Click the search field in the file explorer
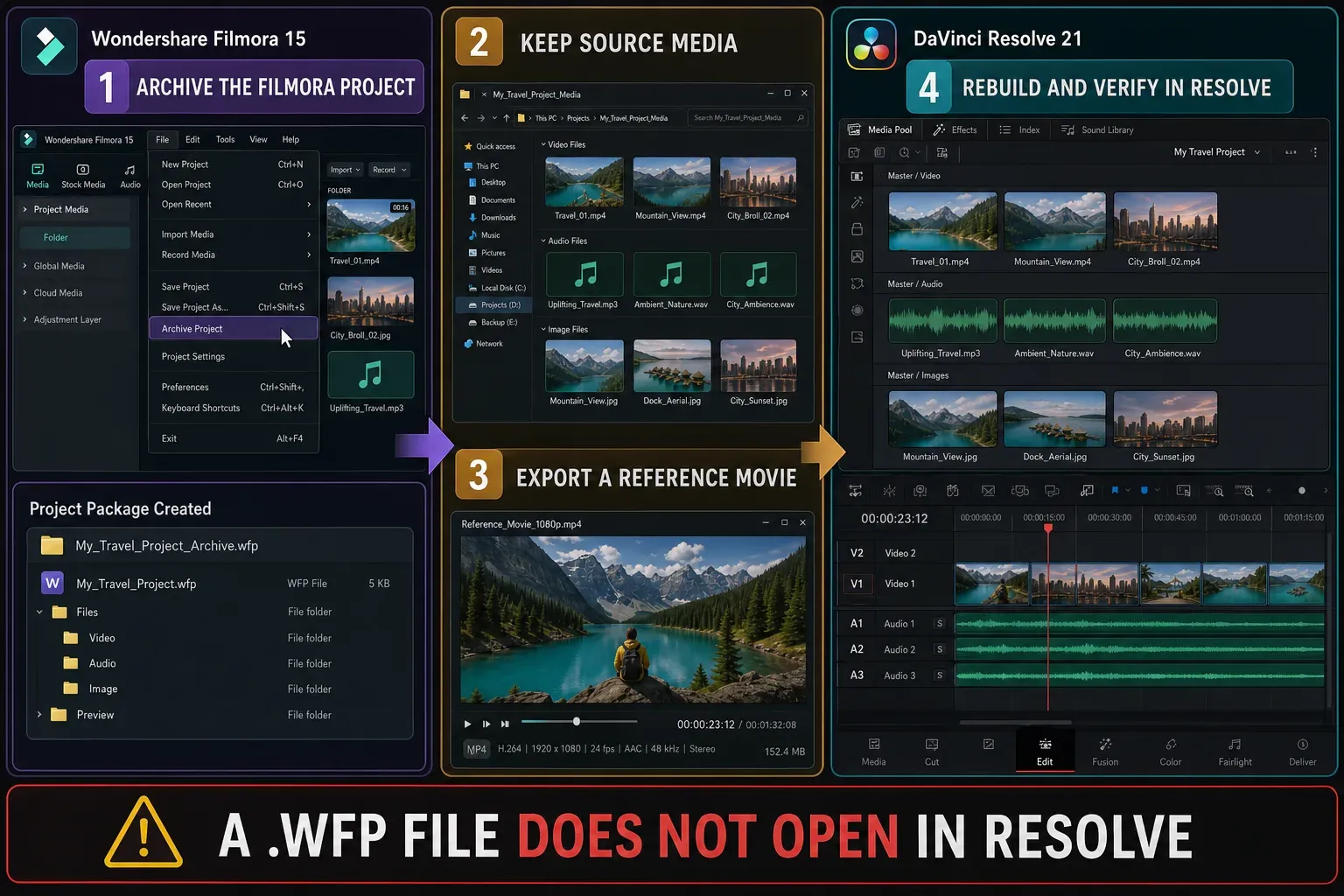 (x=748, y=117)
